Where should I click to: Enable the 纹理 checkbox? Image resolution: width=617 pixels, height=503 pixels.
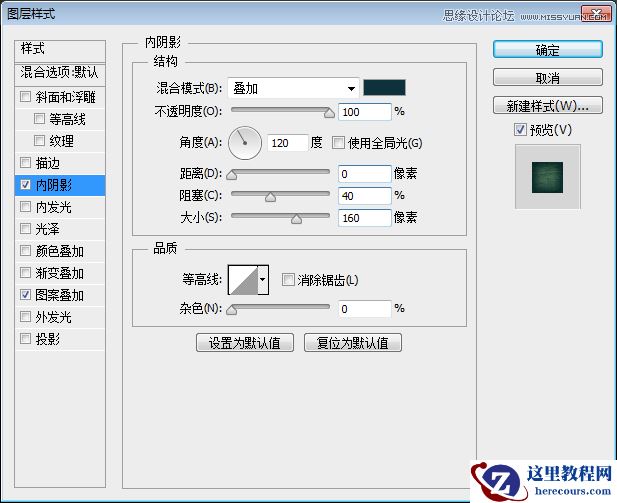pyautogui.click(x=39, y=141)
